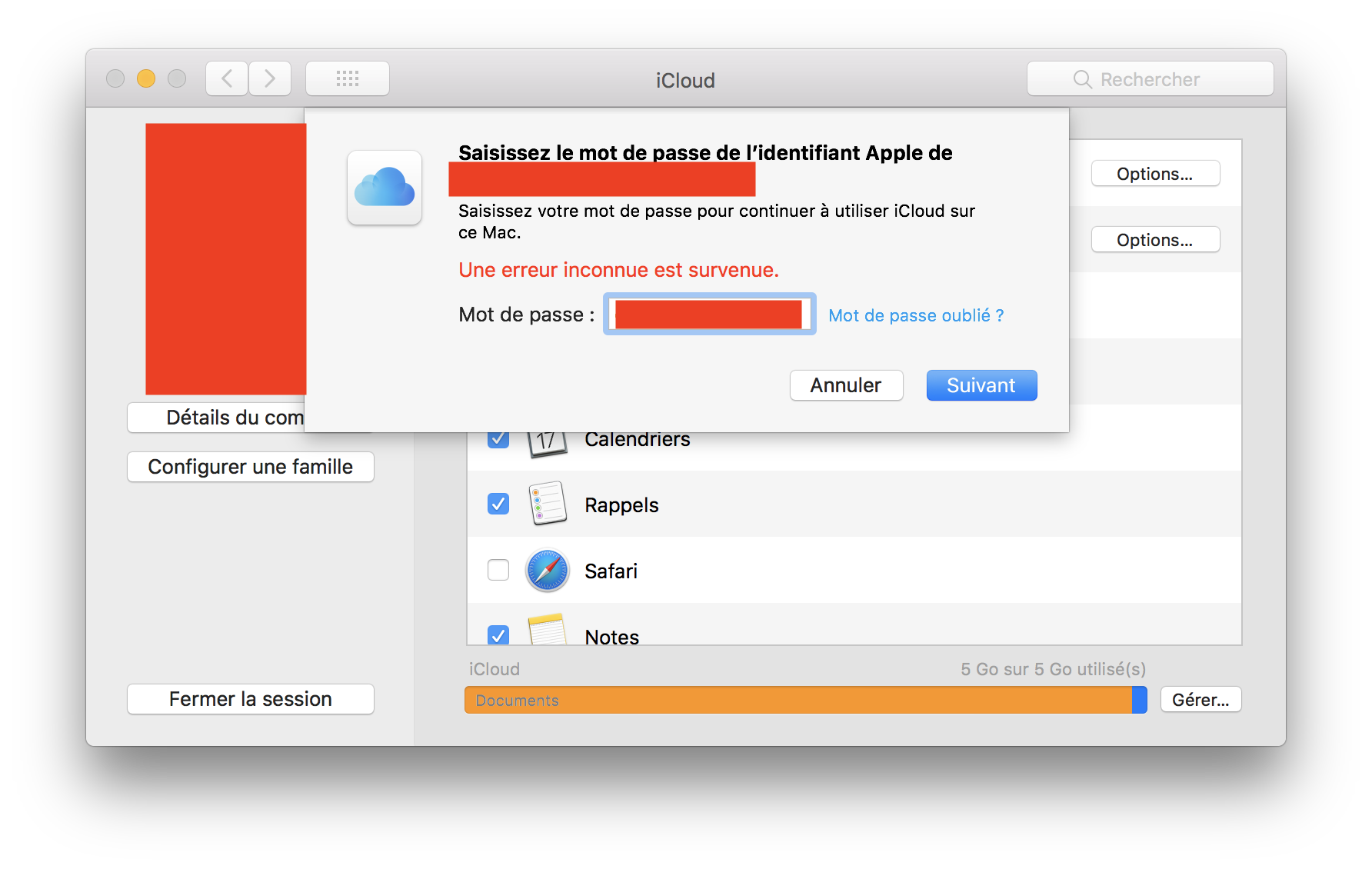
Task: Click the Suivant button
Action: (981, 385)
